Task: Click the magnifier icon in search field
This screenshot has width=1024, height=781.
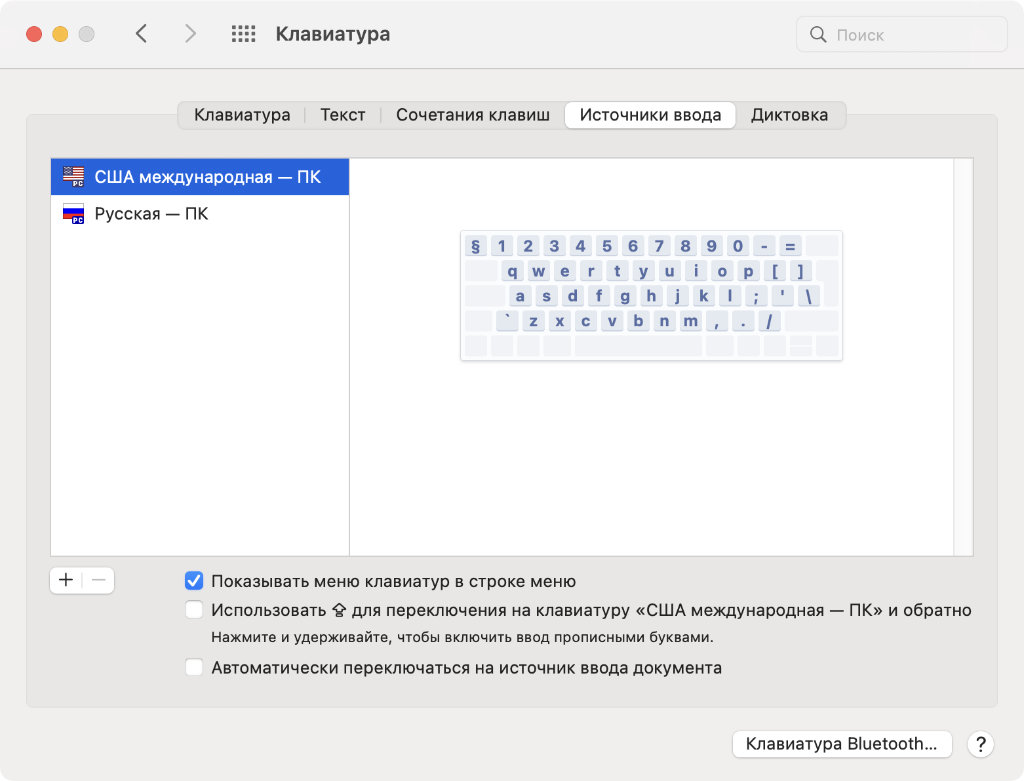Action: [819, 35]
